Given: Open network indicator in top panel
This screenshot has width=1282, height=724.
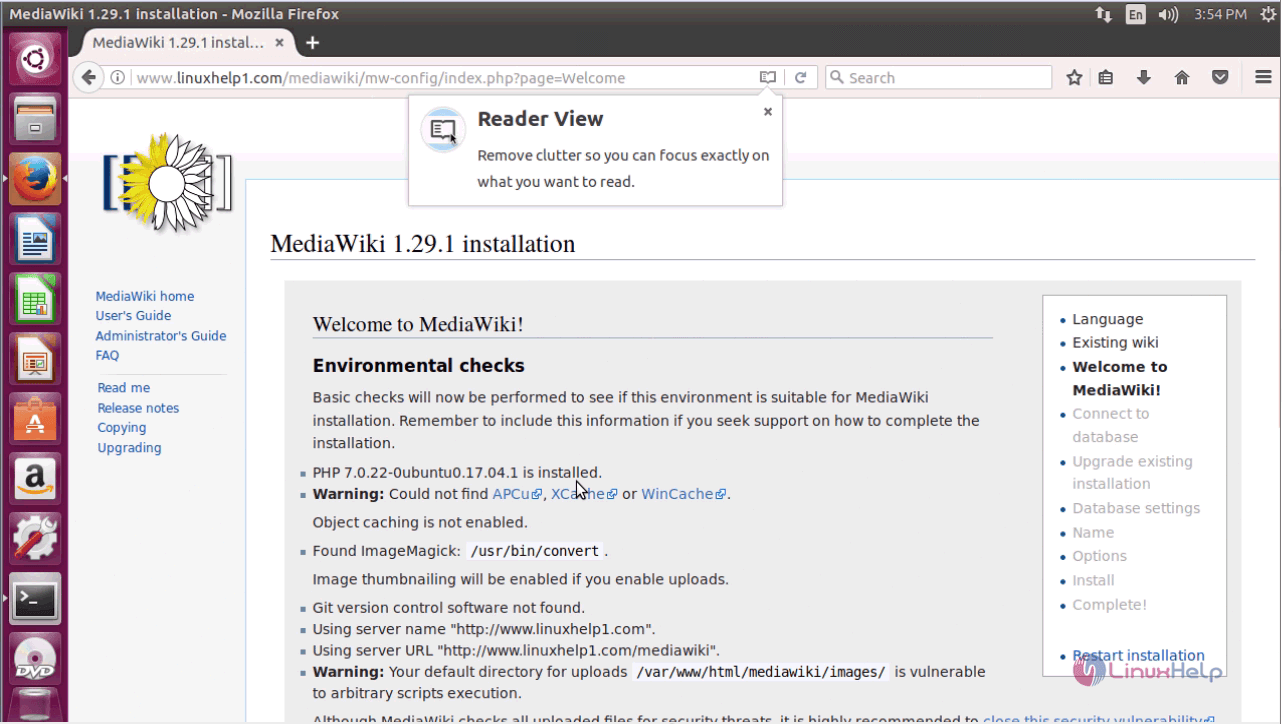Looking at the screenshot, I should point(1104,14).
